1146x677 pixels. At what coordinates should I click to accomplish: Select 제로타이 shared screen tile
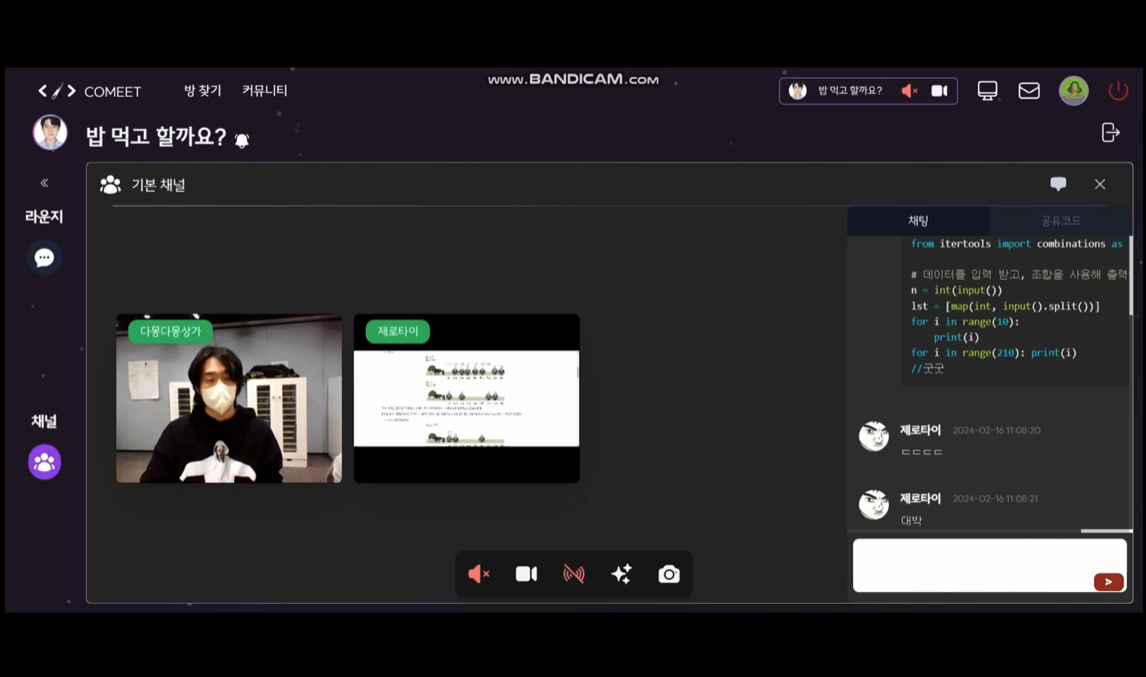[x=466, y=398]
